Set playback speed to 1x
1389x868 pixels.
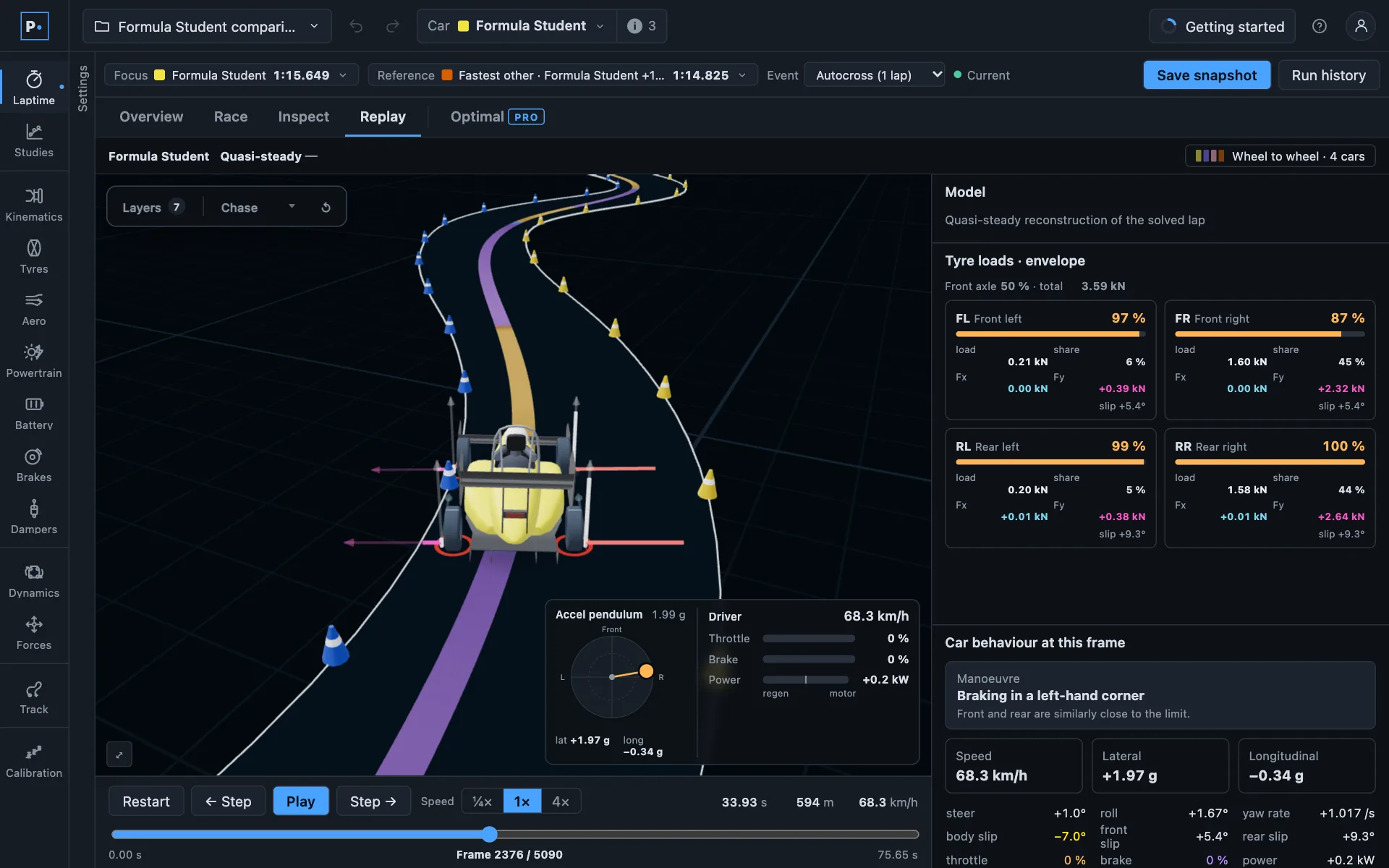pos(522,801)
